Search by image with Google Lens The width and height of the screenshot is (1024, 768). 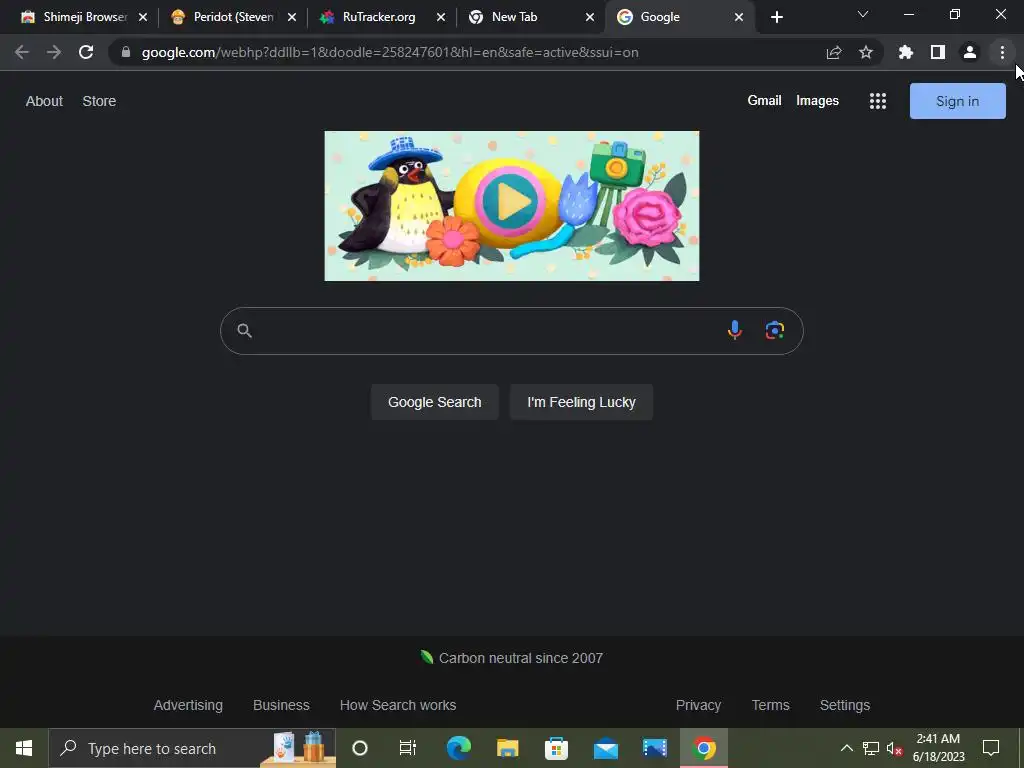[x=775, y=330]
